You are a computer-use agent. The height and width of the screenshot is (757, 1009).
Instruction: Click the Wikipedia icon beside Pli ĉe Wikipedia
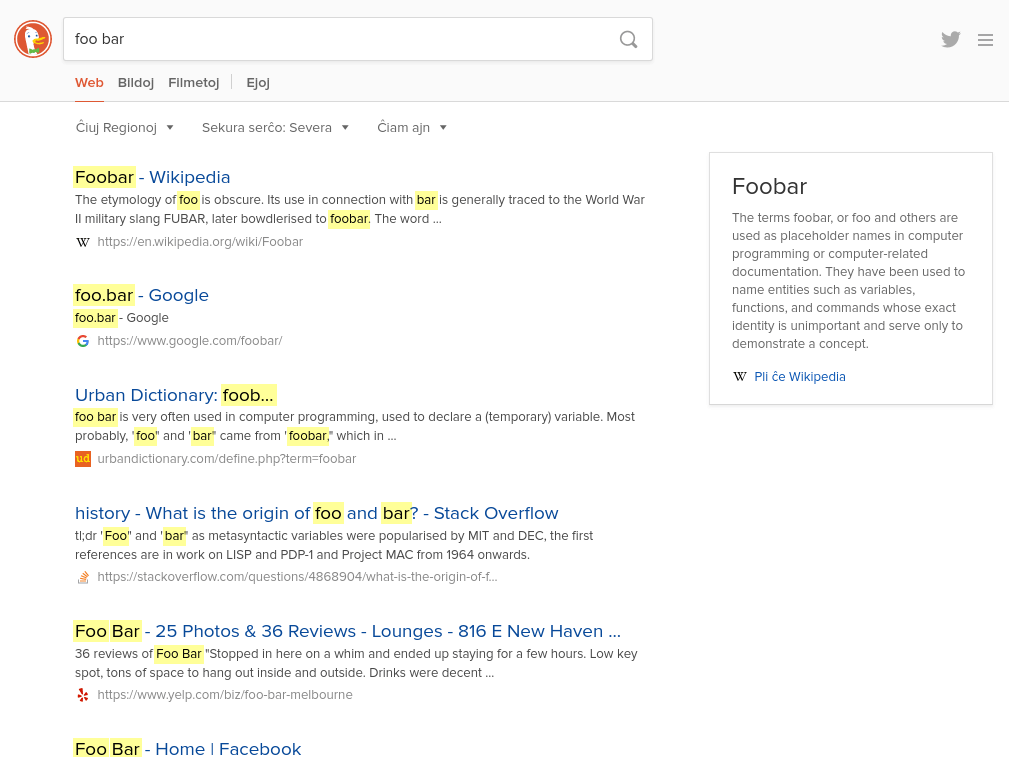[740, 376]
